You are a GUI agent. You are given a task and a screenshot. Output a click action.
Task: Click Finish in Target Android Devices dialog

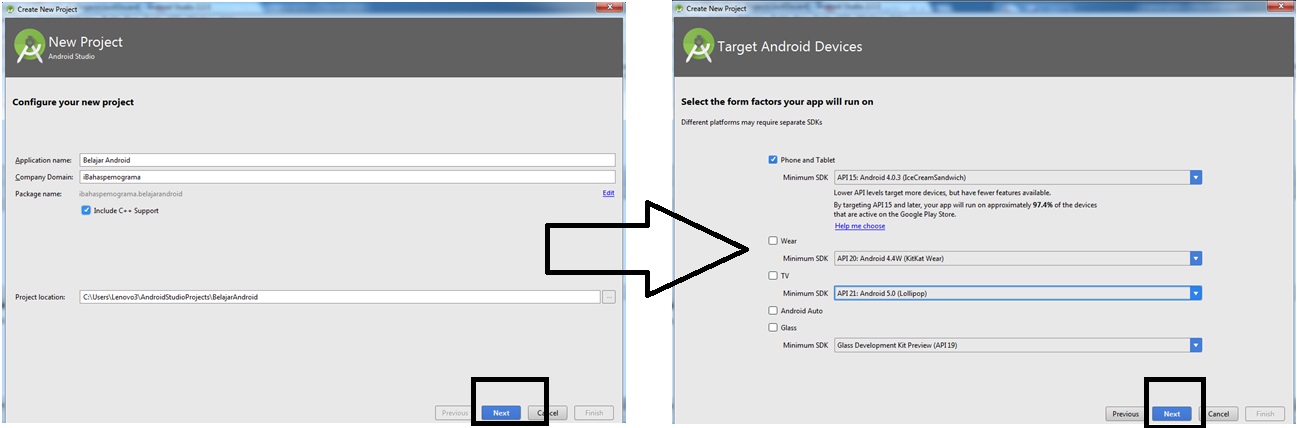click(1265, 414)
